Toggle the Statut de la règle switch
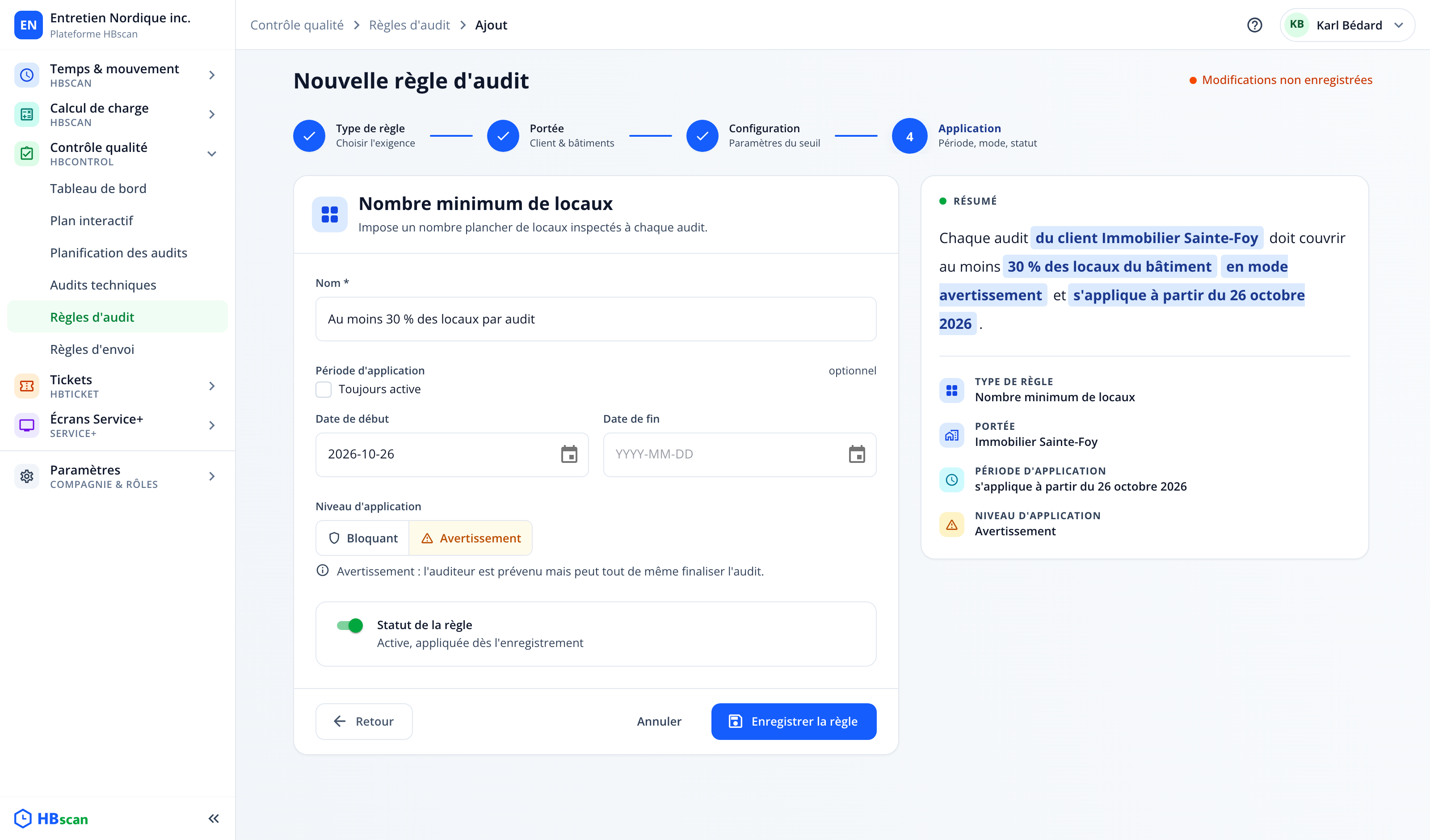Screen dimensions: 1430x840 tap(349, 626)
